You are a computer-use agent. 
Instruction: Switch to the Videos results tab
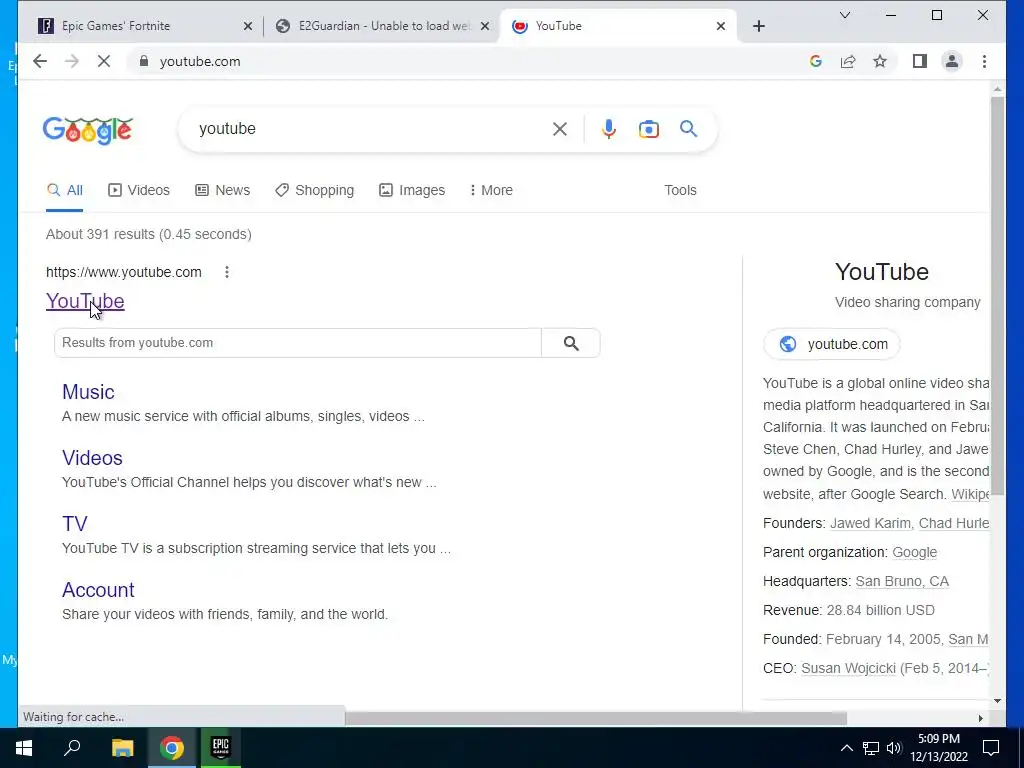[138, 190]
